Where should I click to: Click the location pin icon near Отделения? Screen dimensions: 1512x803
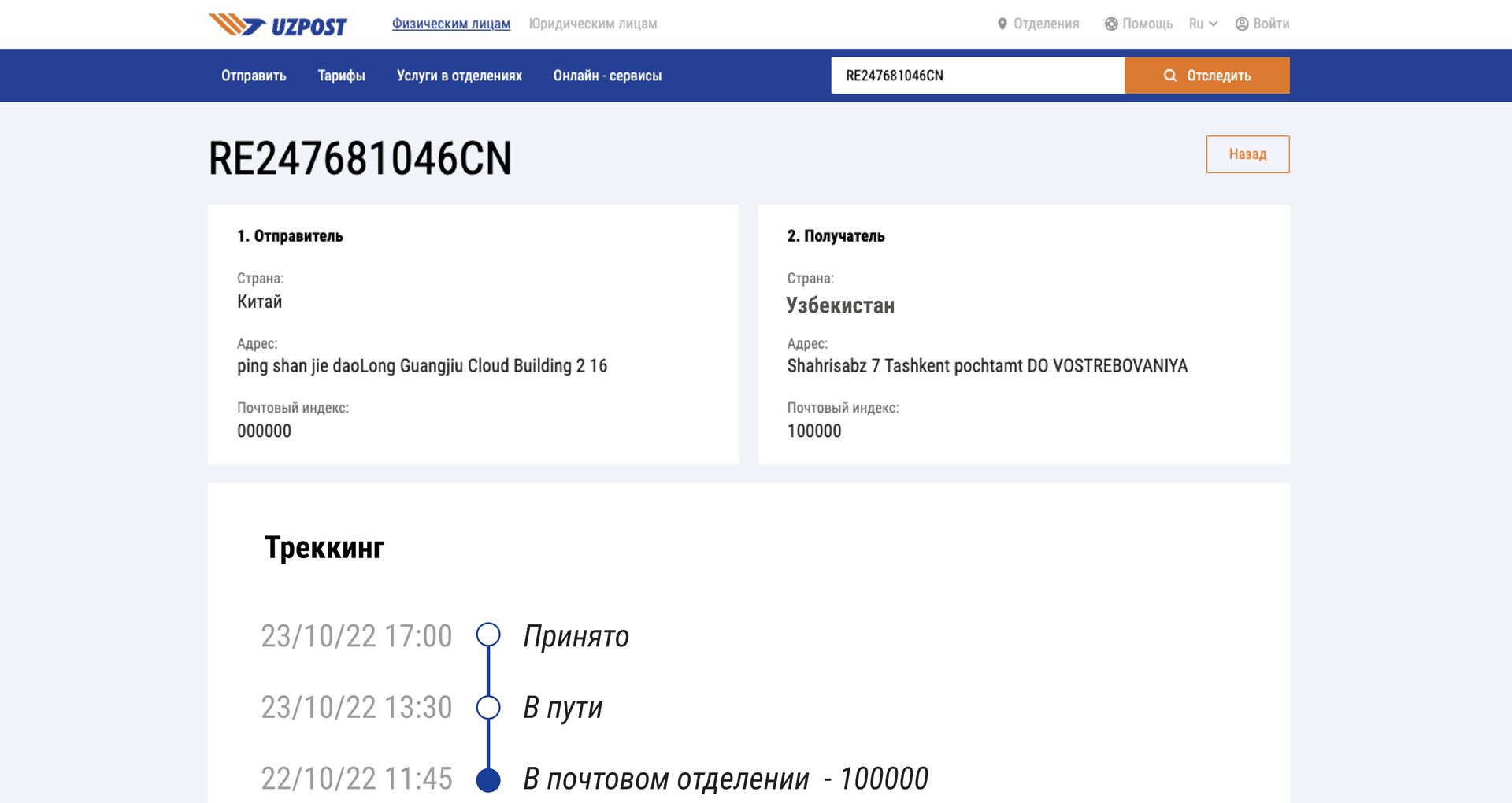click(1002, 24)
